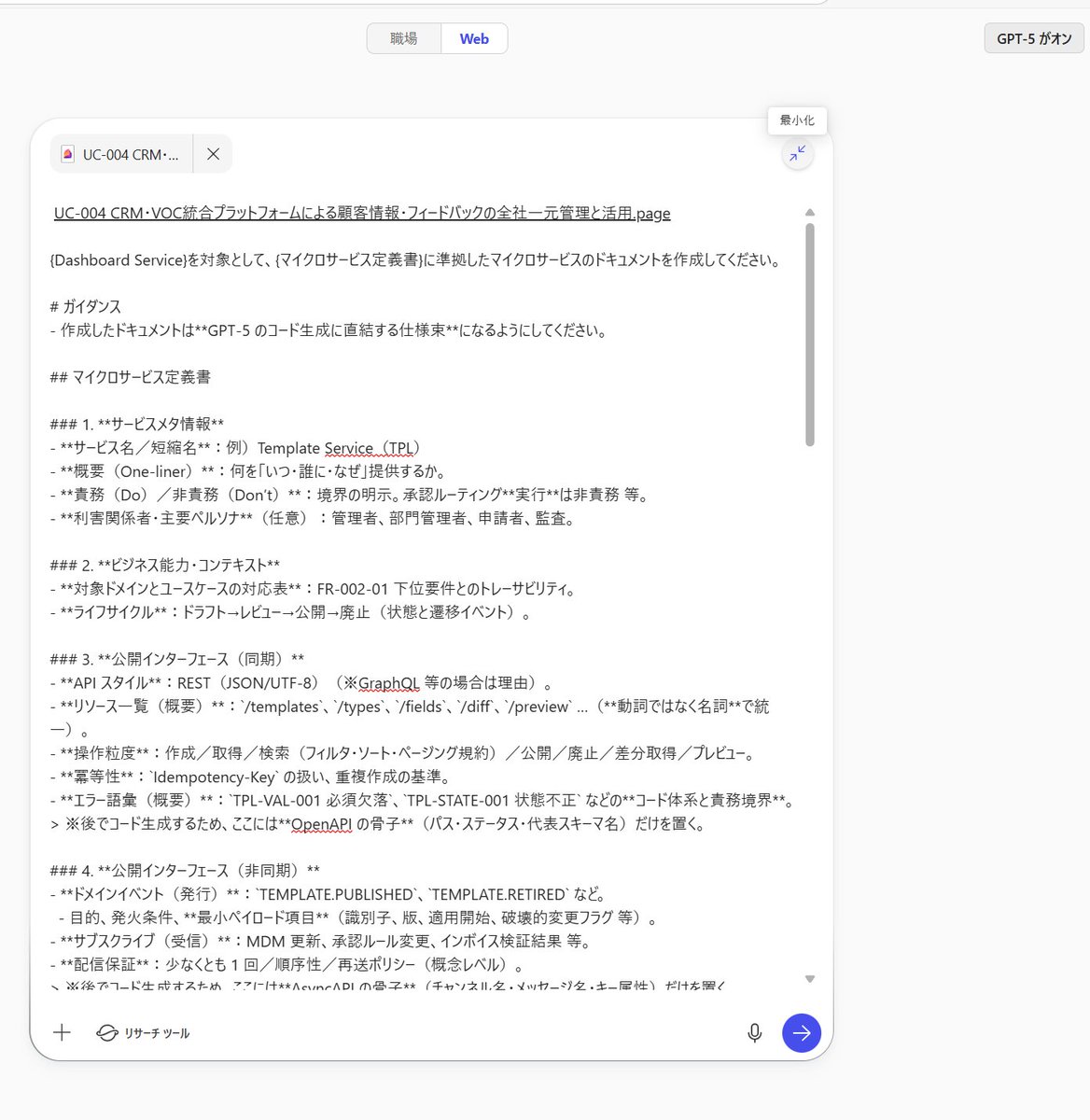Click the **概要（One-liner）** line
The image size is (1090, 1120).
pyautogui.click(x=248, y=471)
